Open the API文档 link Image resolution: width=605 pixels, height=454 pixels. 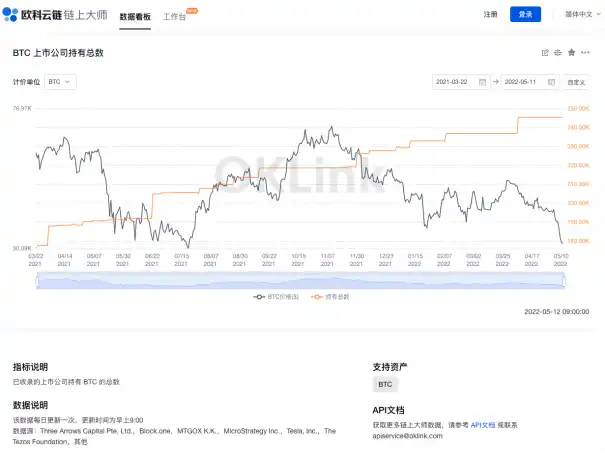coord(483,424)
